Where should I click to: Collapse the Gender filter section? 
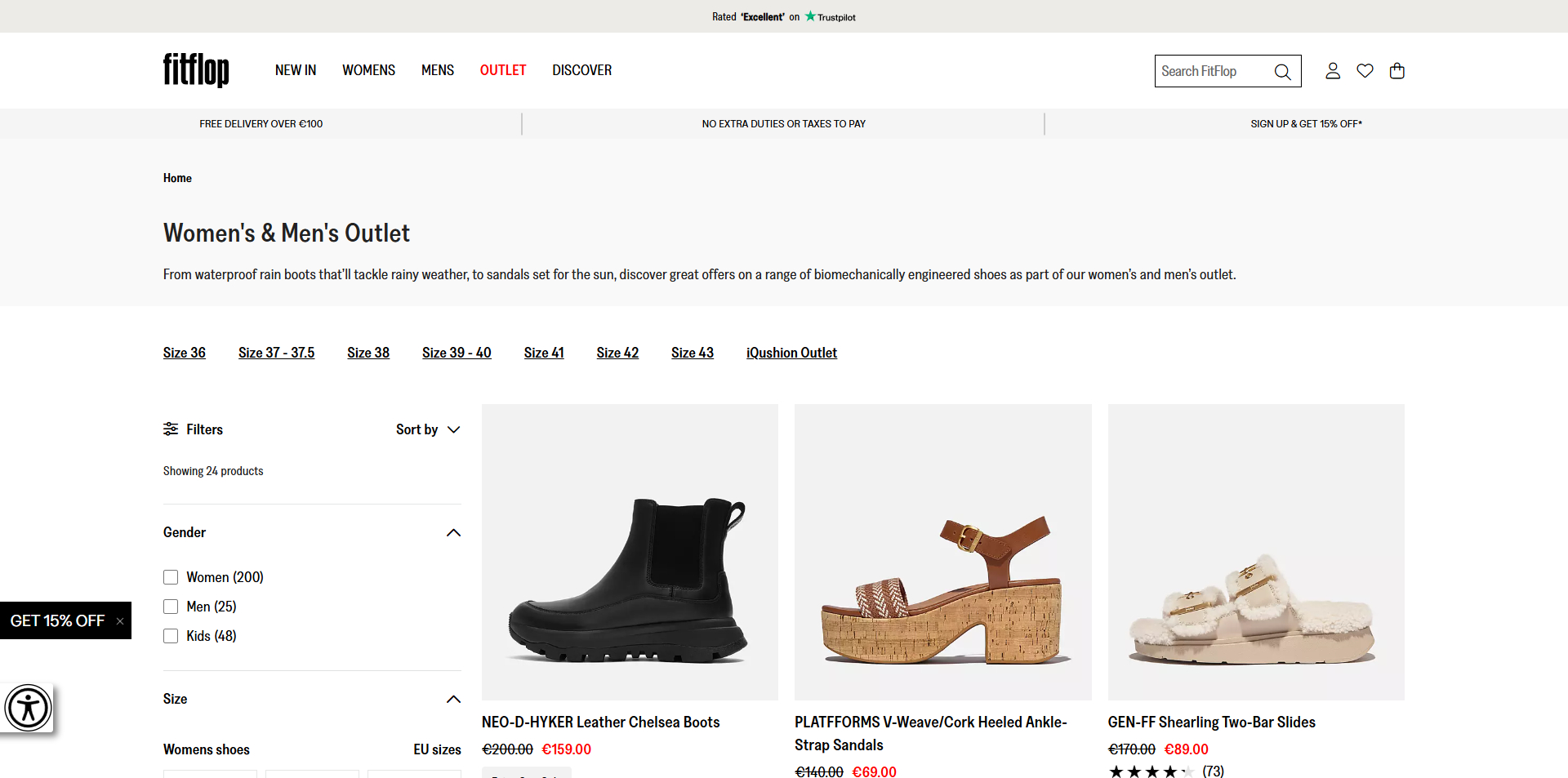click(454, 533)
